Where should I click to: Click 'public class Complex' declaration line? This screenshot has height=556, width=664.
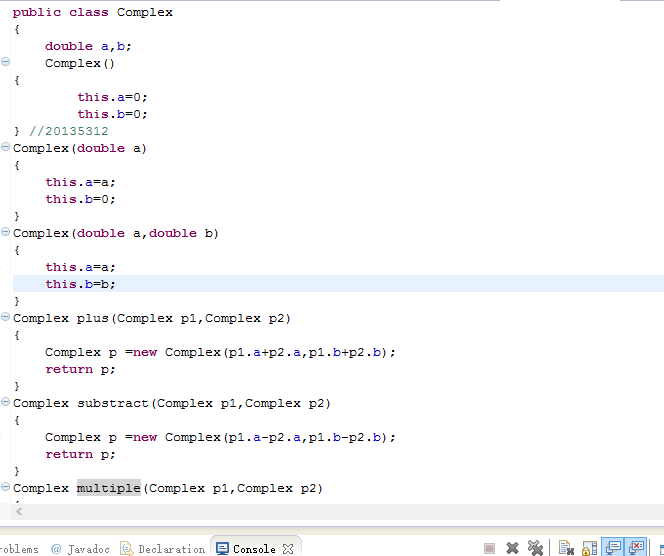coord(93,12)
